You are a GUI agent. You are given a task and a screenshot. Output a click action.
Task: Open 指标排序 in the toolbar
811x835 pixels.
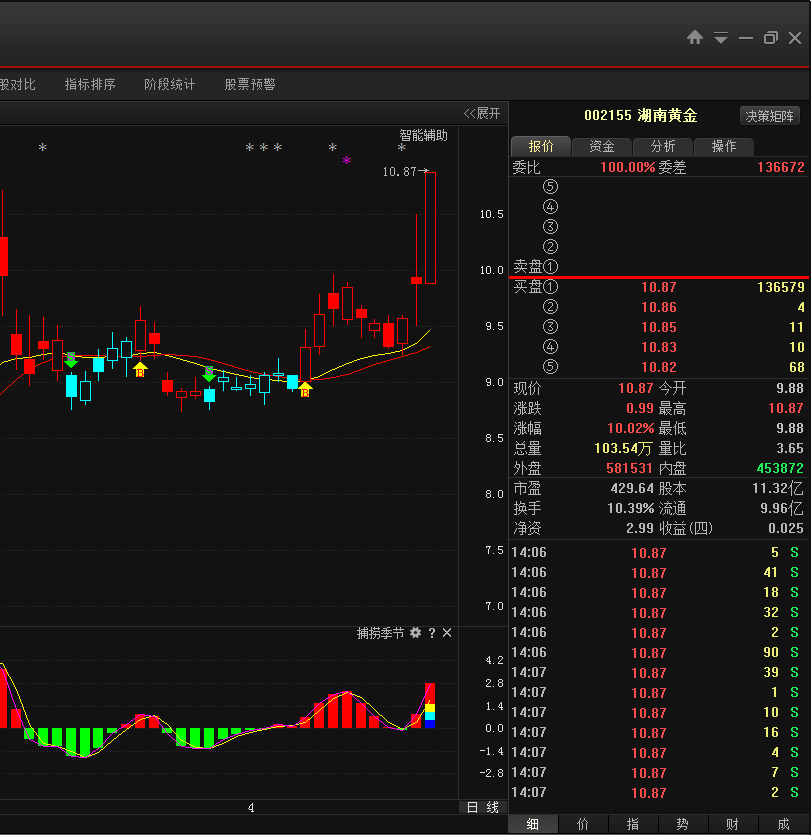[x=90, y=85]
